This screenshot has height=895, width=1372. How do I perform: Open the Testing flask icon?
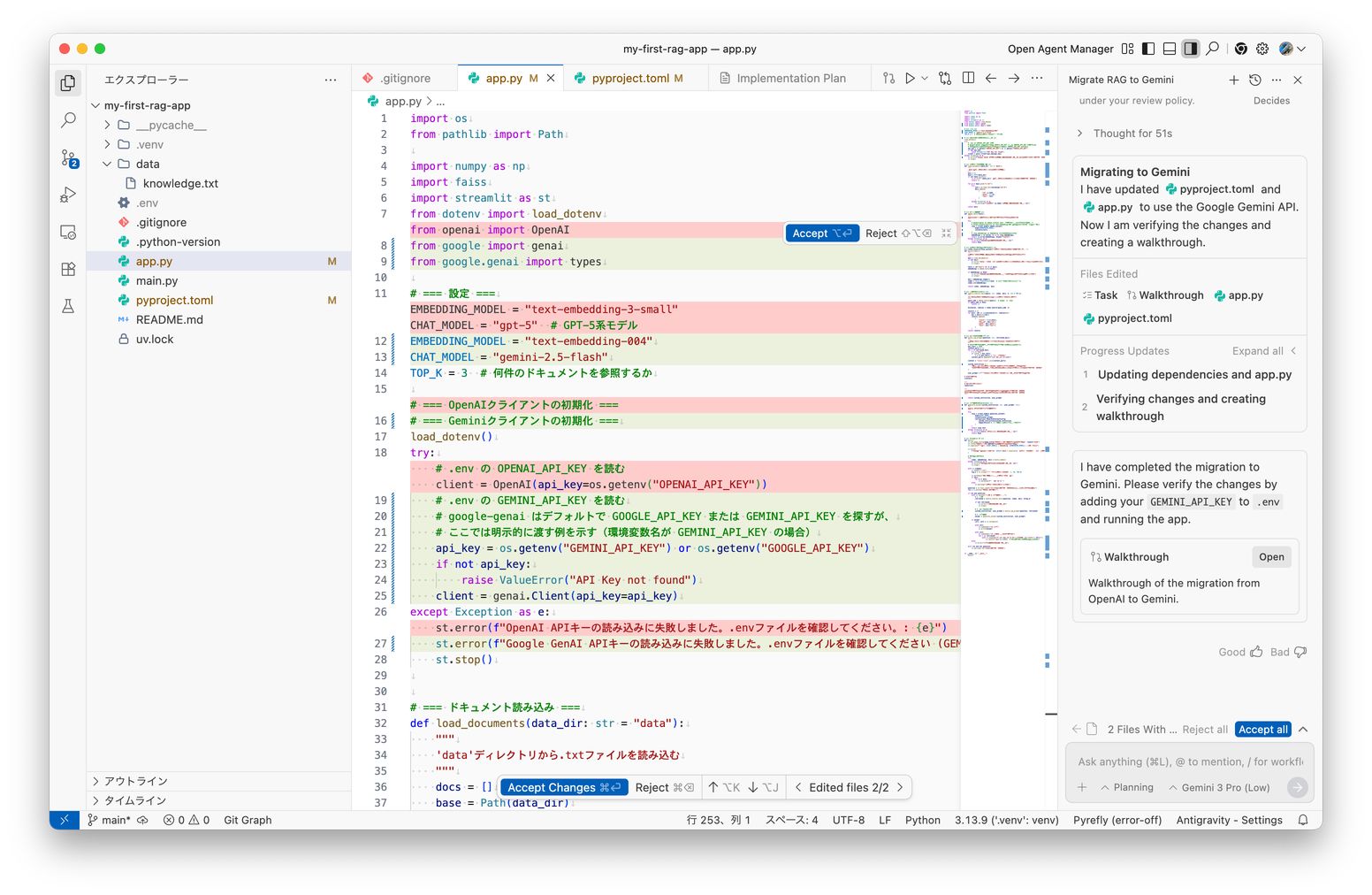click(x=68, y=306)
